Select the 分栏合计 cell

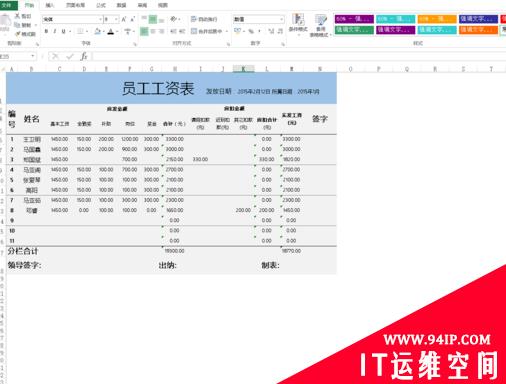point(23,251)
